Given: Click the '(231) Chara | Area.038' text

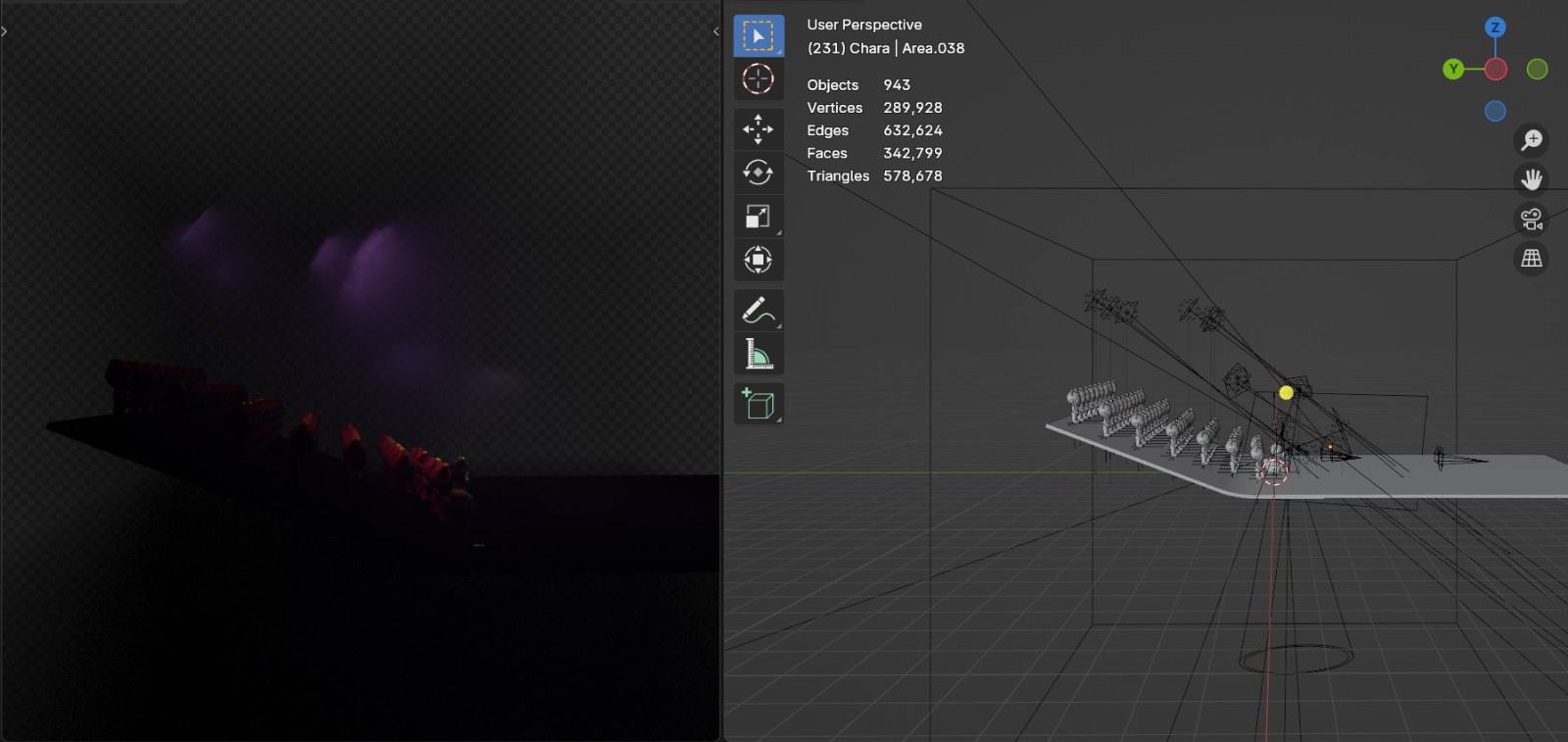Looking at the screenshot, I should point(886,48).
